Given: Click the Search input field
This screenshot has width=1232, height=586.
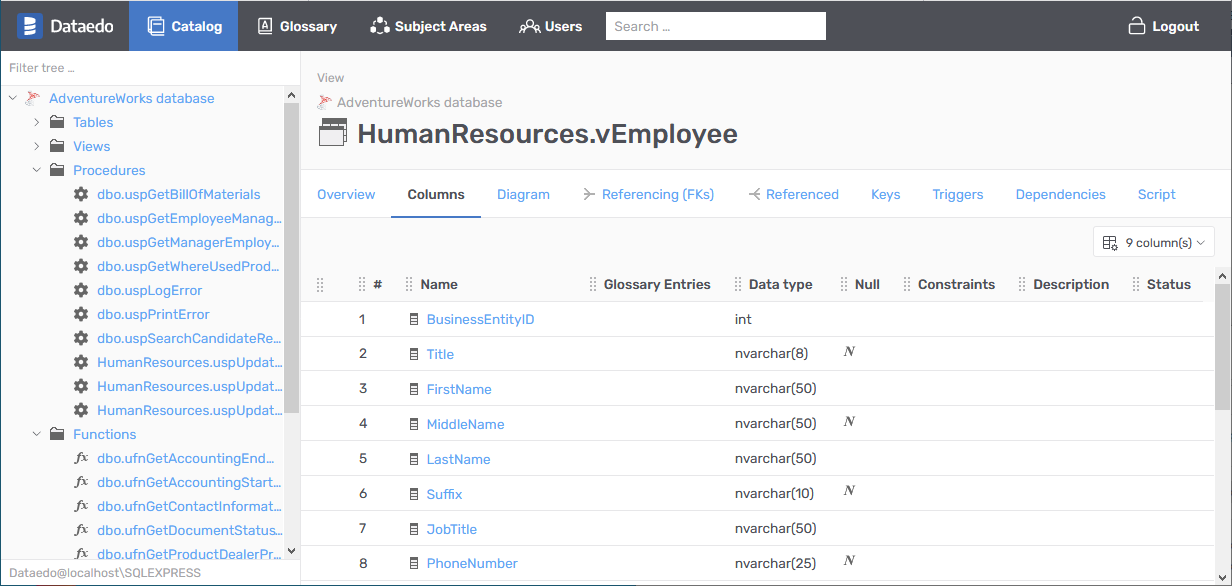Looking at the screenshot, I should pyautogui.click(x=715, y=26).
